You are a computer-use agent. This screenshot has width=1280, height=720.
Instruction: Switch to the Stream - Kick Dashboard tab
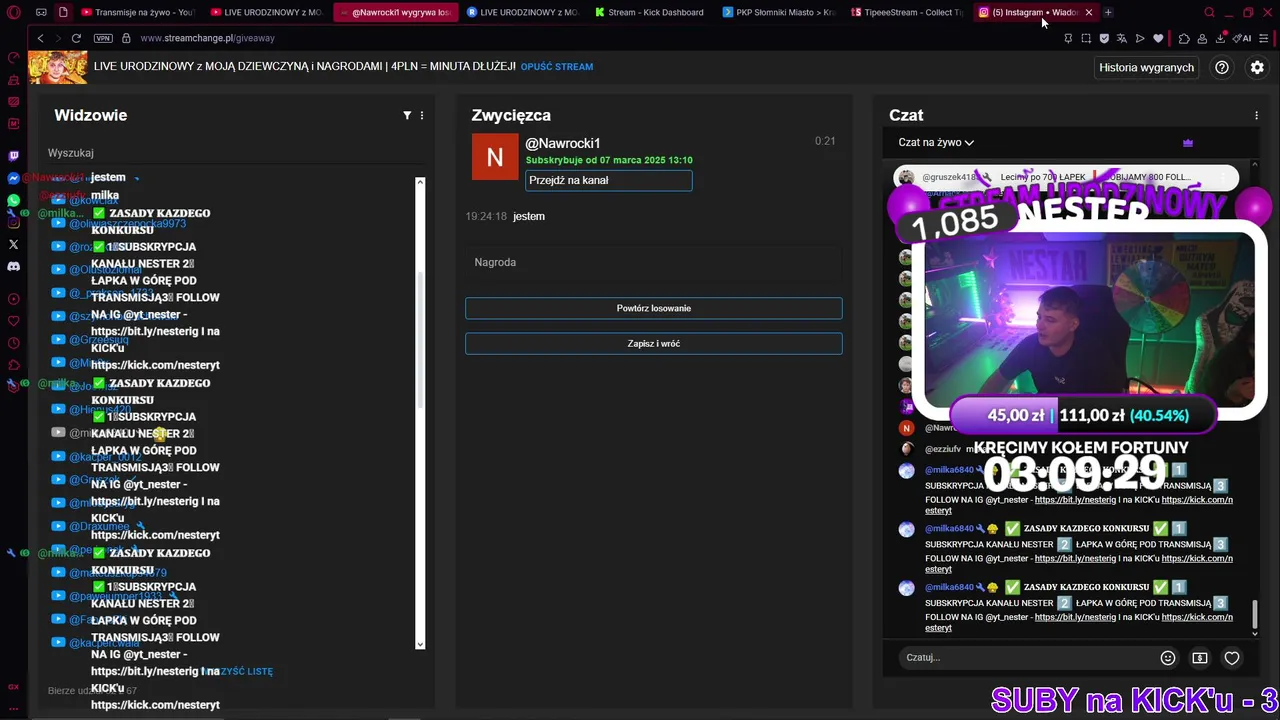coord(650,12)
